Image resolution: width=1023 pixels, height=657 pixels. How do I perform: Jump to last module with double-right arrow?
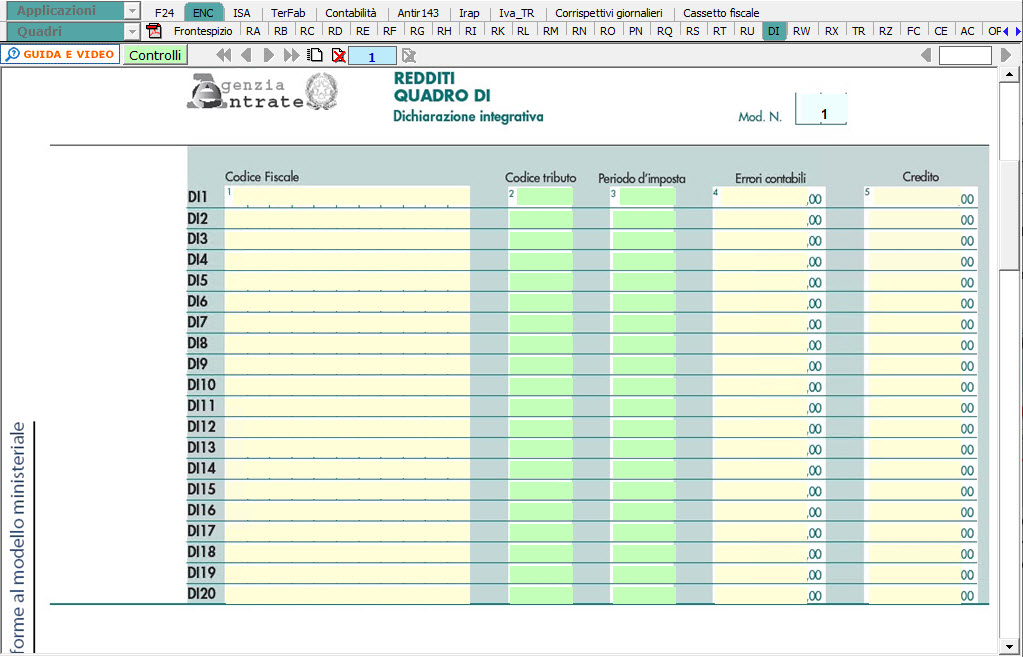click(292, 55)
